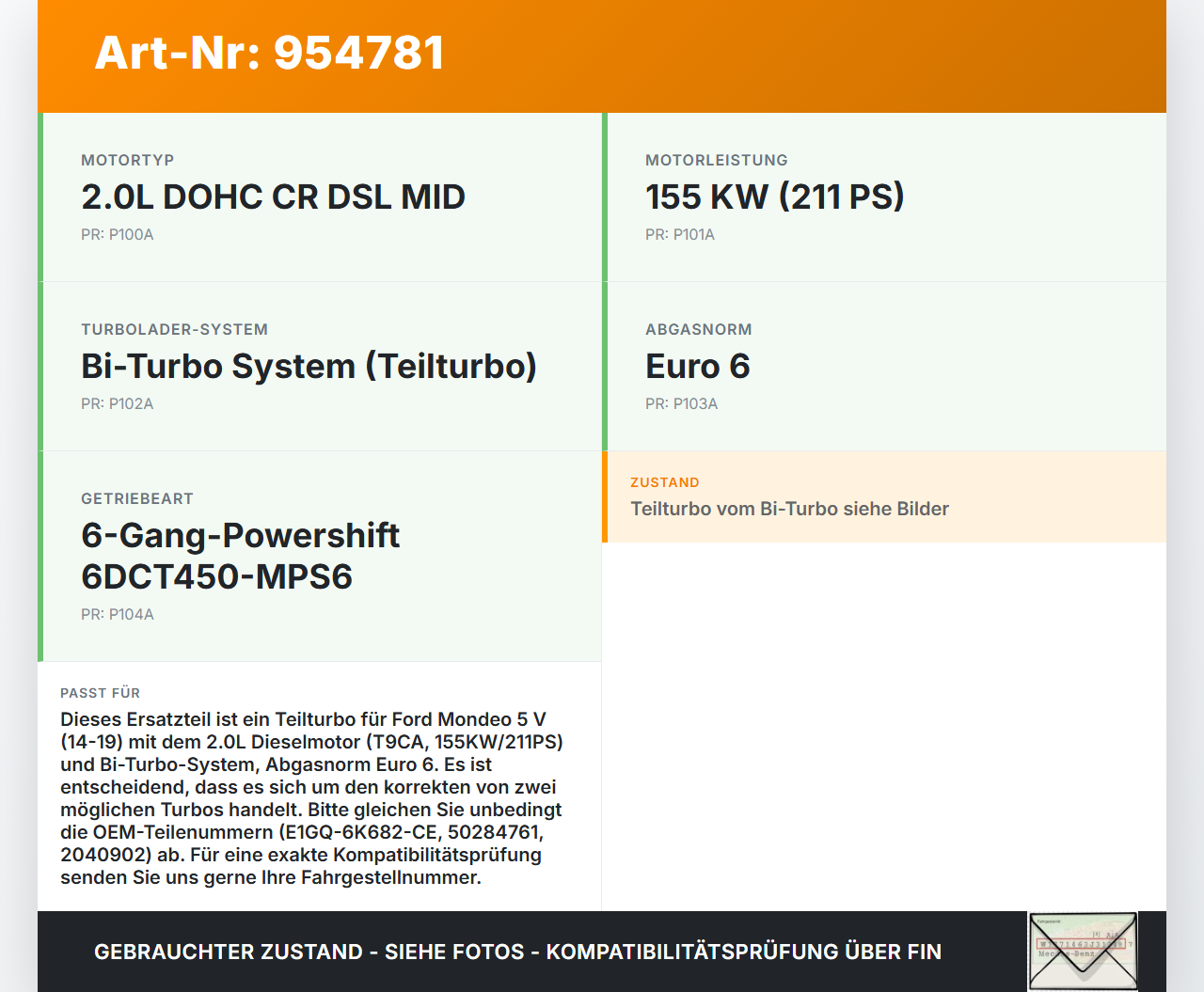Select the Motortyp value 2.0L DOHC CR DSL MID
Viewport: 1204px width, 992px height.
point(273,197)
